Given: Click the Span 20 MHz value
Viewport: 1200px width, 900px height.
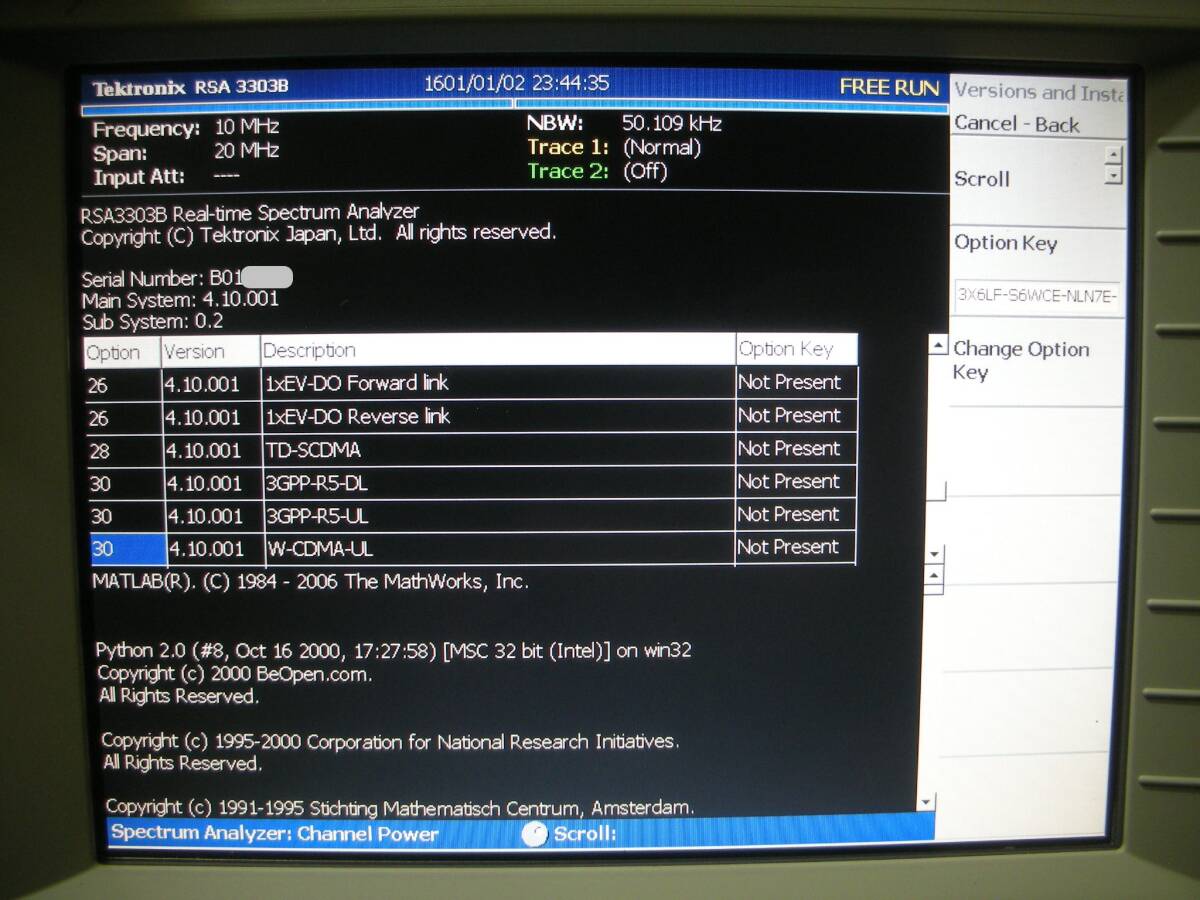Looking at the screenshot, I should (246, 151).
